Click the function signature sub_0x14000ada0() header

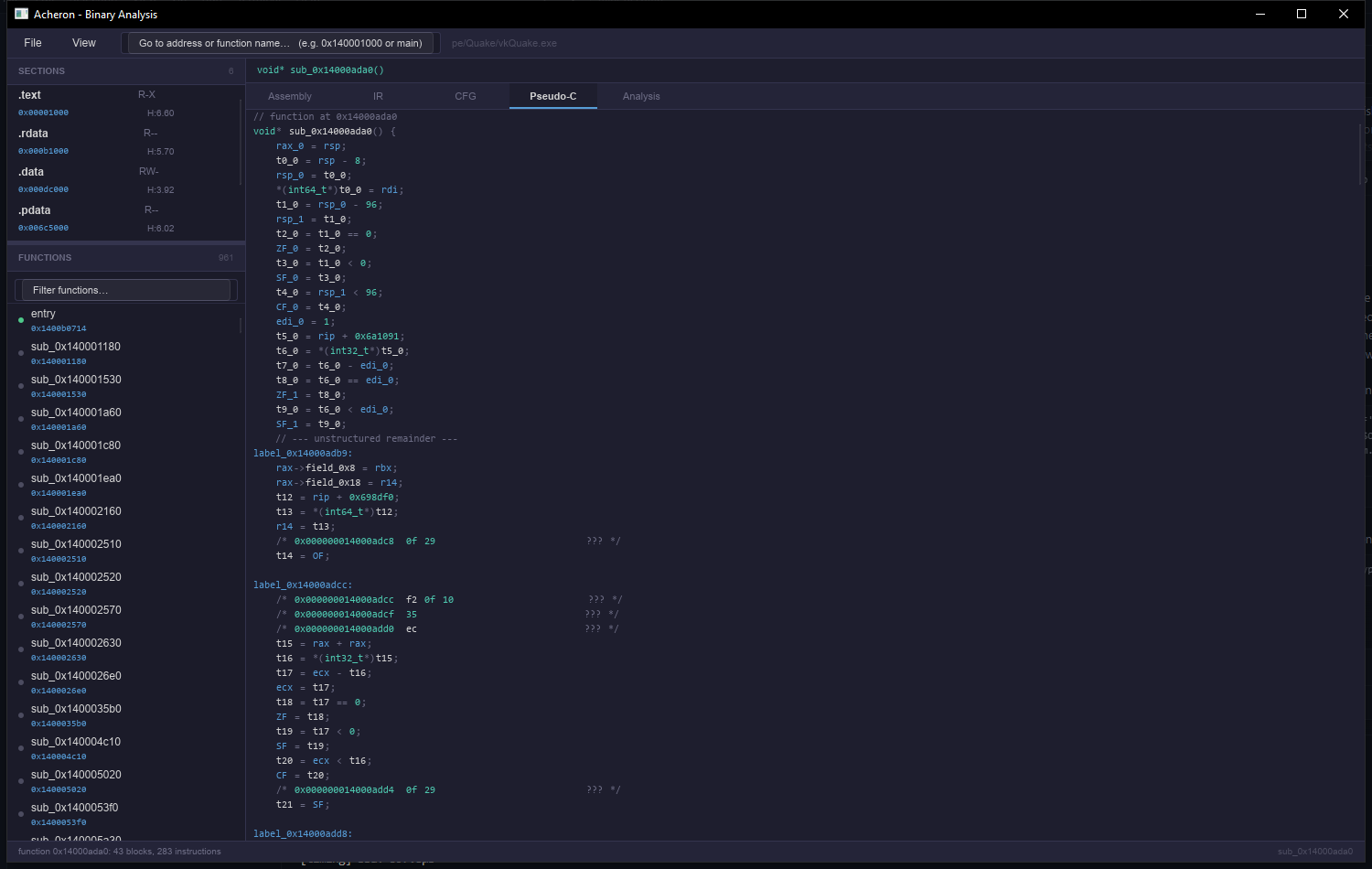(320, 70)
